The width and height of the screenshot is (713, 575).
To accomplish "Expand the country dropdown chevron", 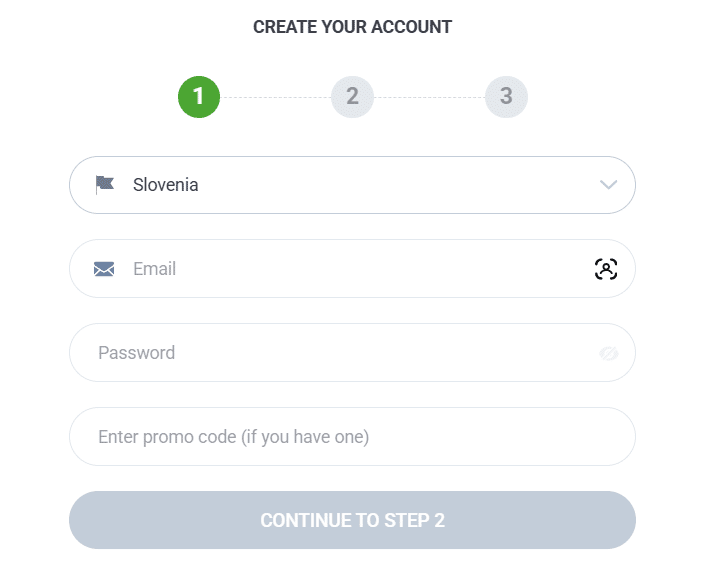I will coord(608,185).
